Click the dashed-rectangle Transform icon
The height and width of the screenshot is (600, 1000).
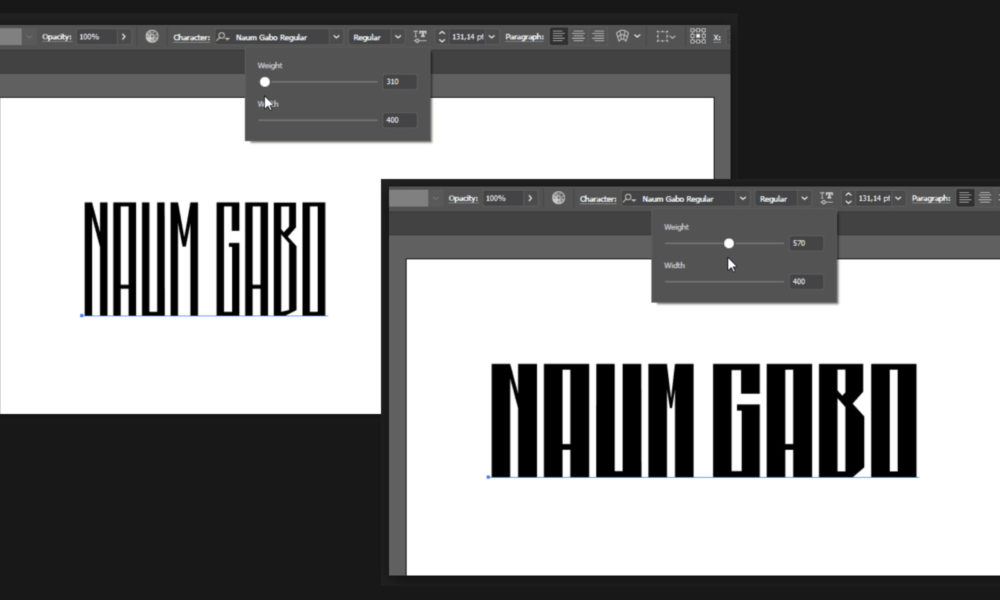click(x=661, y=36)
